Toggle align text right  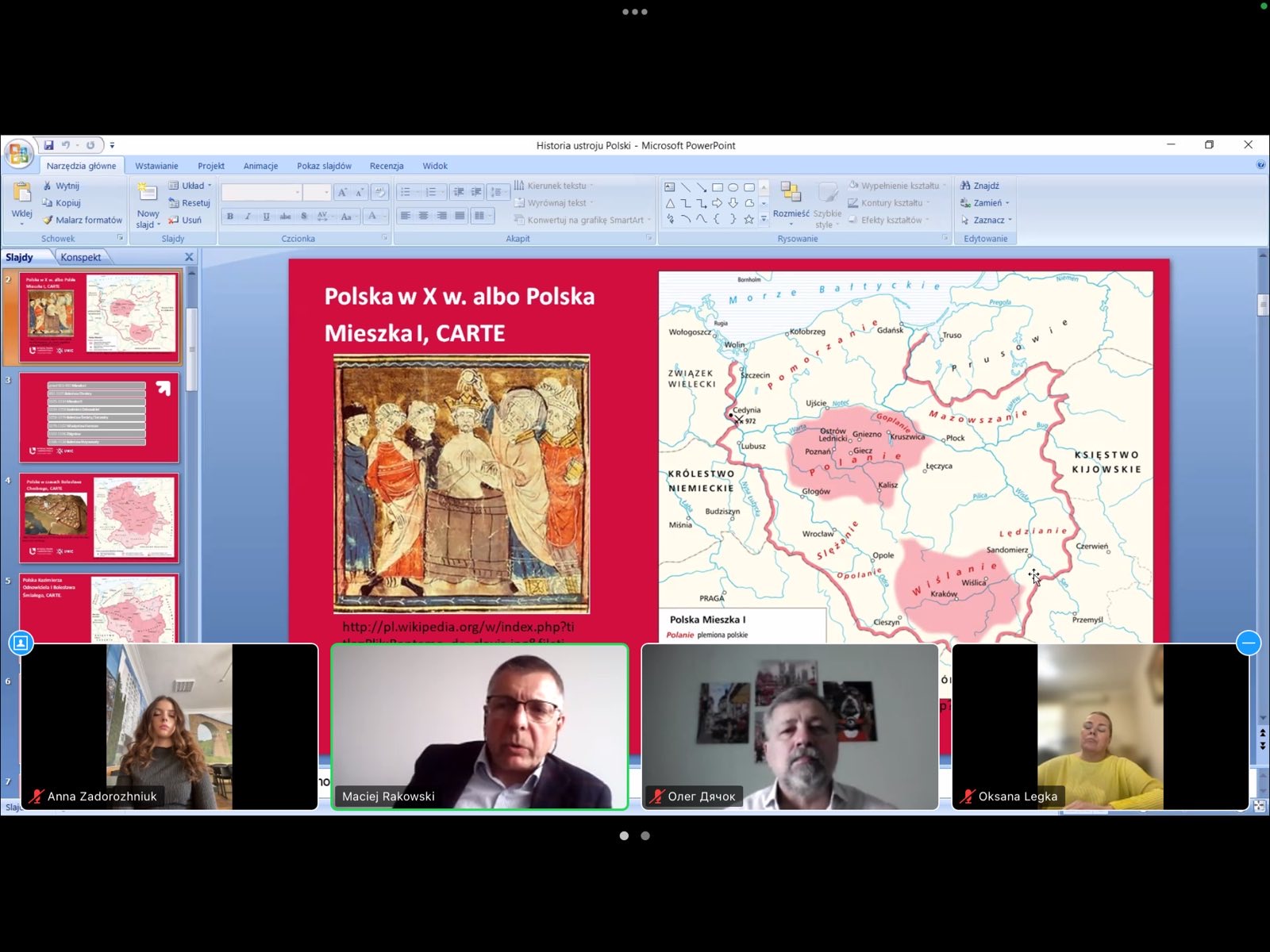pyautogui.click(x=442, y=216)
